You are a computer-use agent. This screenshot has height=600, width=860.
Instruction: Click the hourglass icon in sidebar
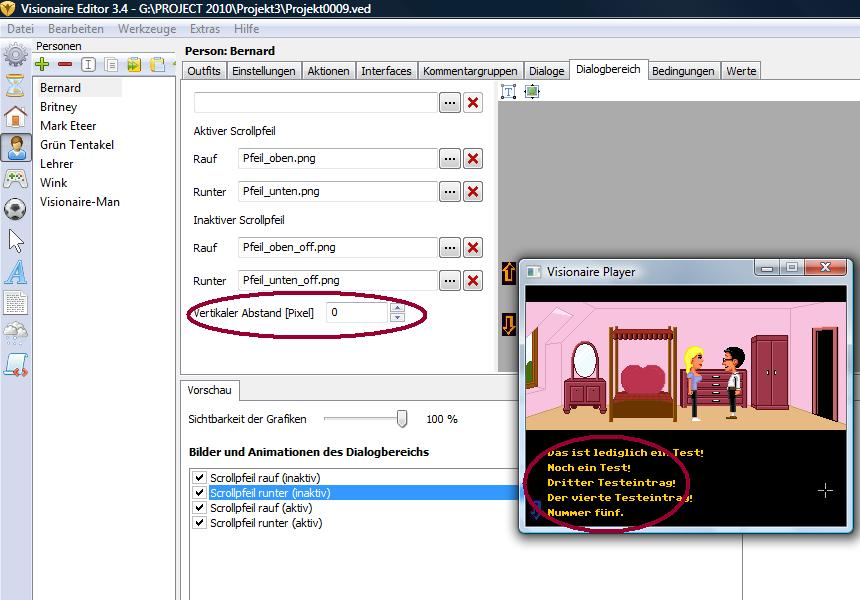(x=15, y=86)
